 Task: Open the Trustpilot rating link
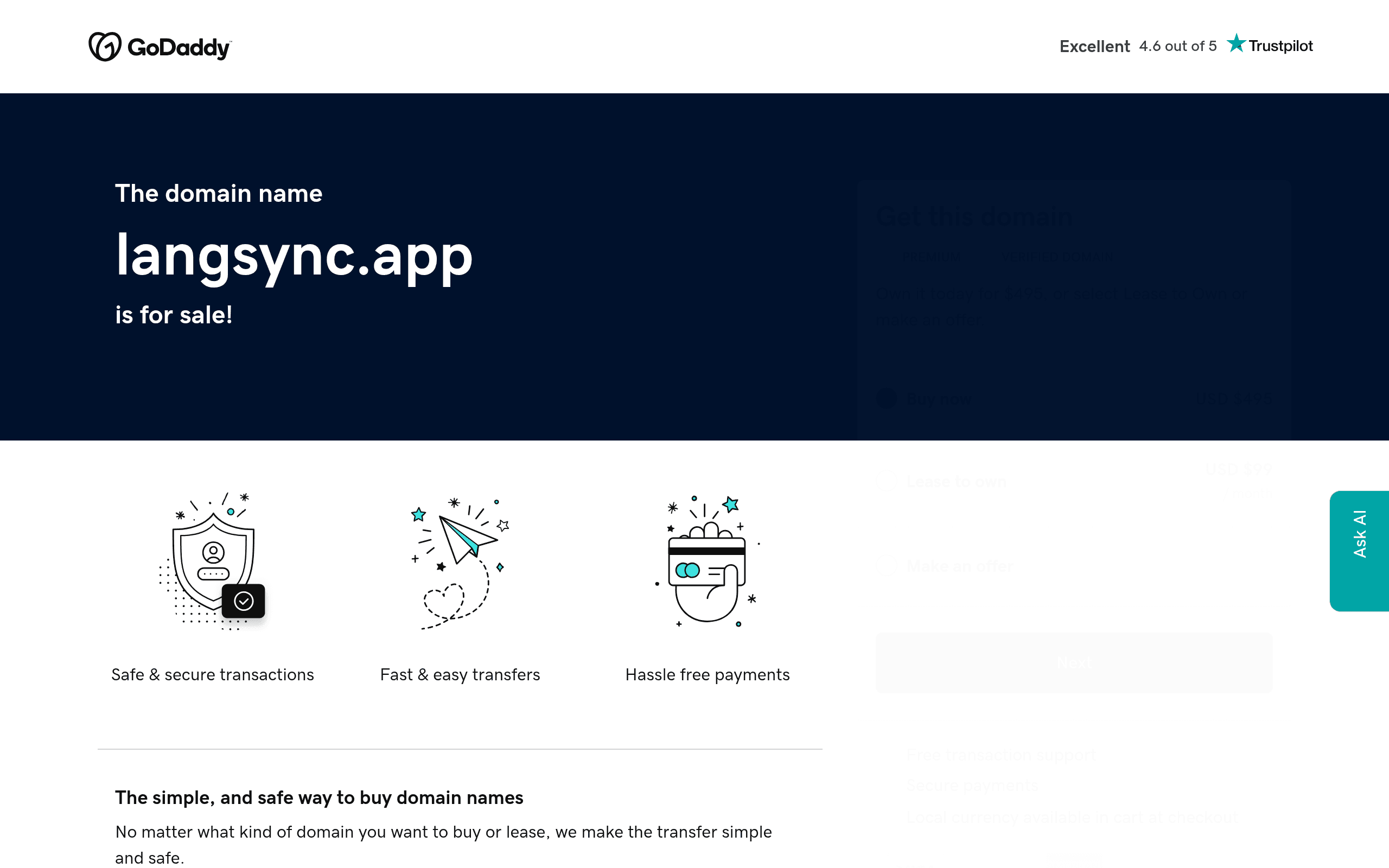pyautogui.click(x=1186, y=46)
